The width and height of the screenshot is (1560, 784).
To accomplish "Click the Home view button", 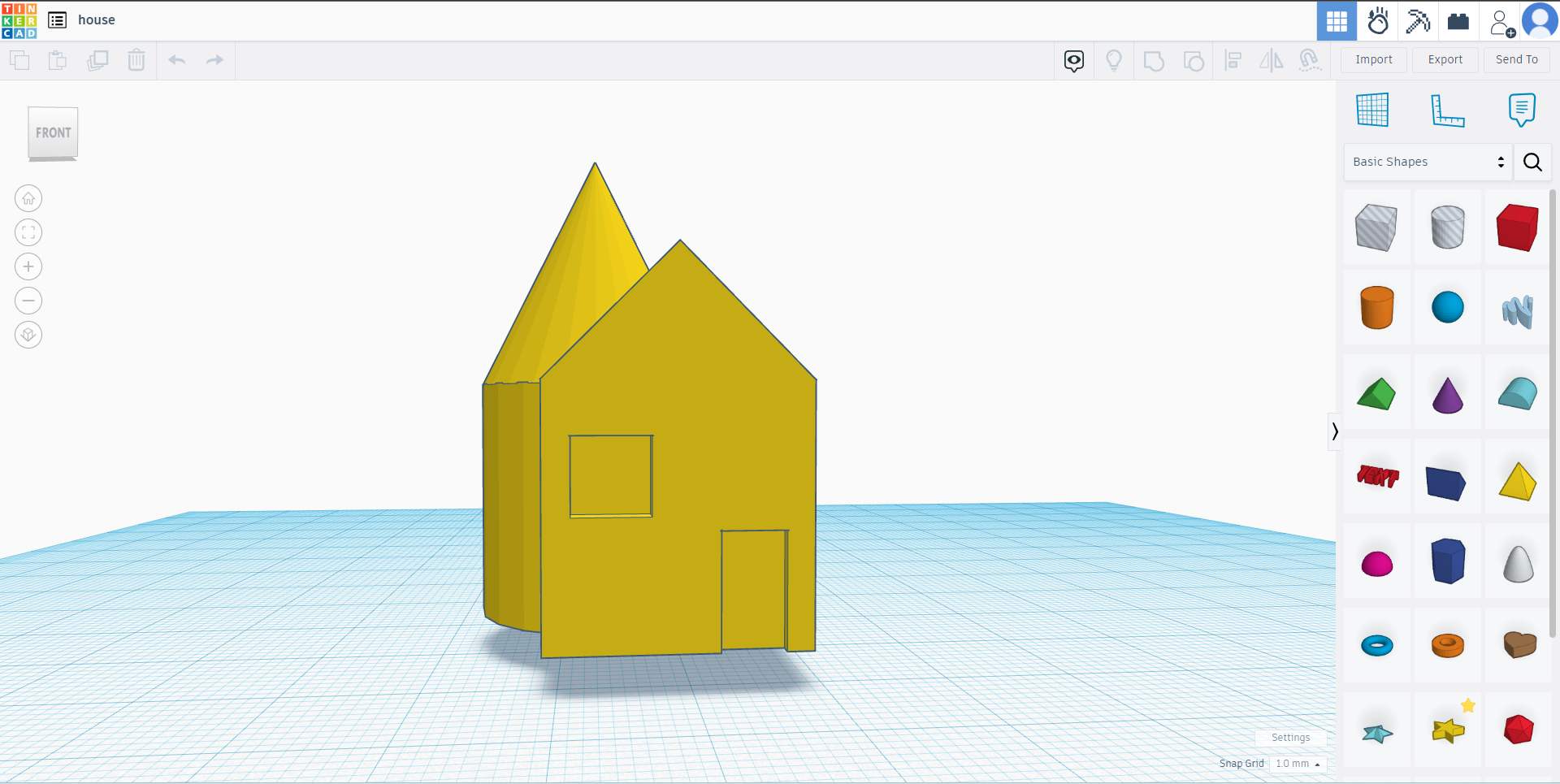I will (x=28, y=198).
